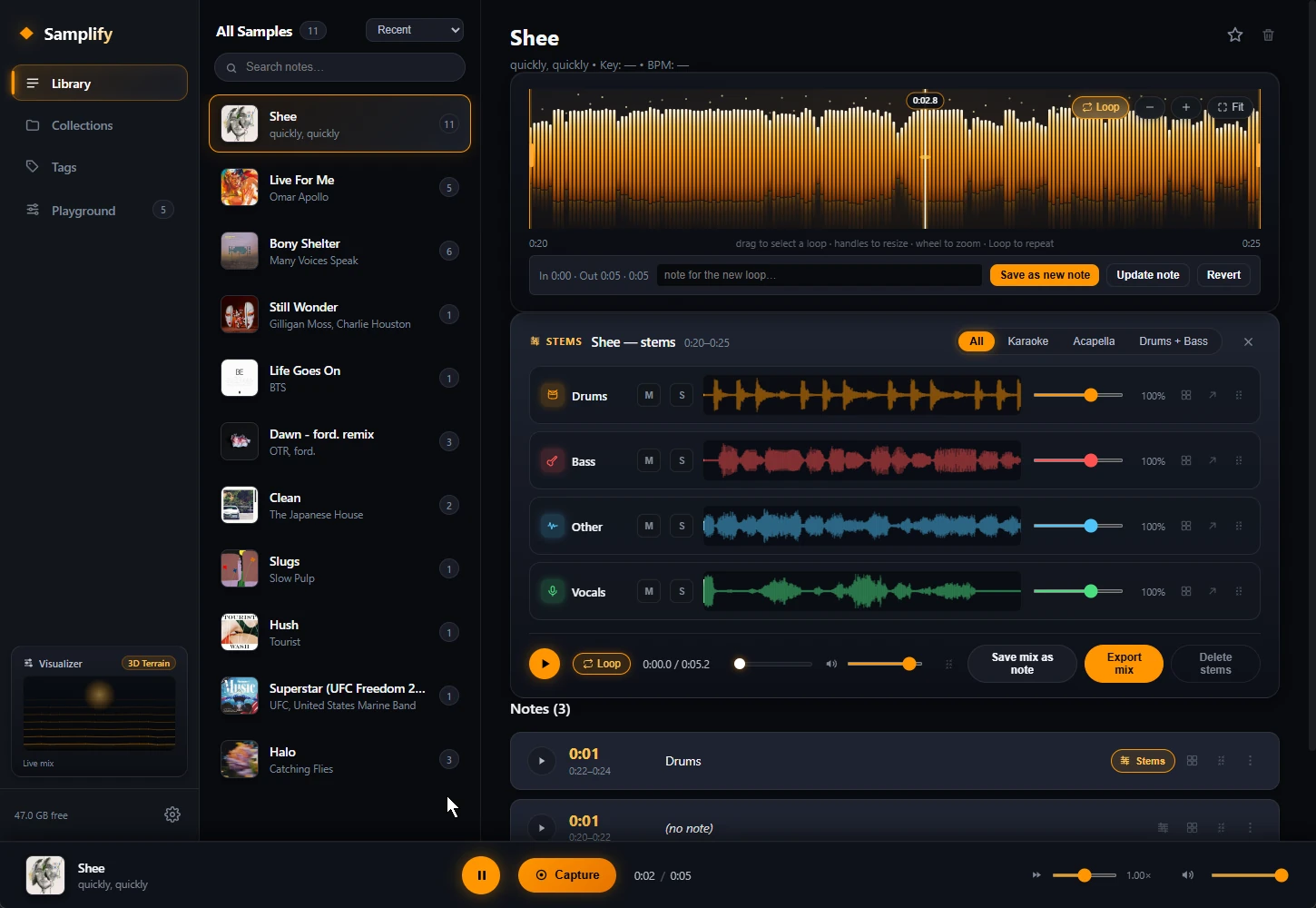Select the Karaoke stems preset
The width and height of the screenshot is (1316, 908).
(x=1027, y=341)
